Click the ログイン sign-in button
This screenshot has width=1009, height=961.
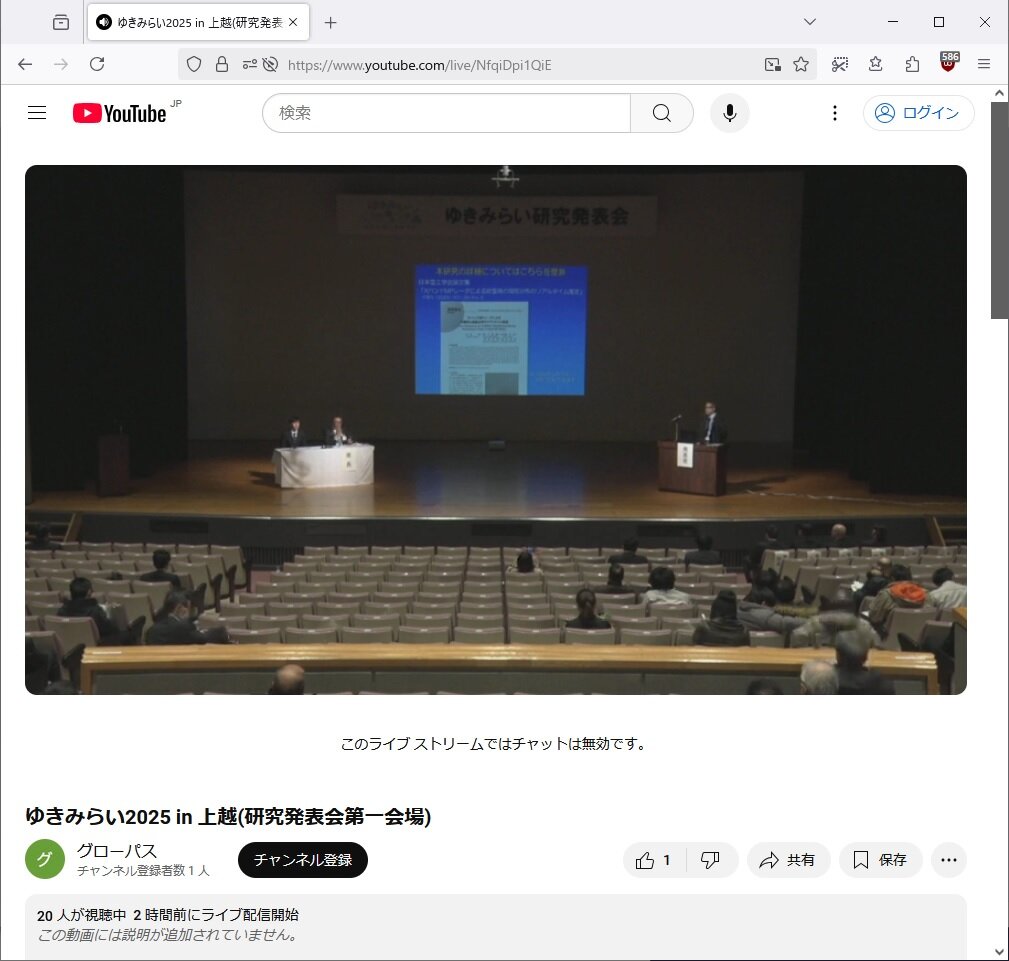coord(918,113)
